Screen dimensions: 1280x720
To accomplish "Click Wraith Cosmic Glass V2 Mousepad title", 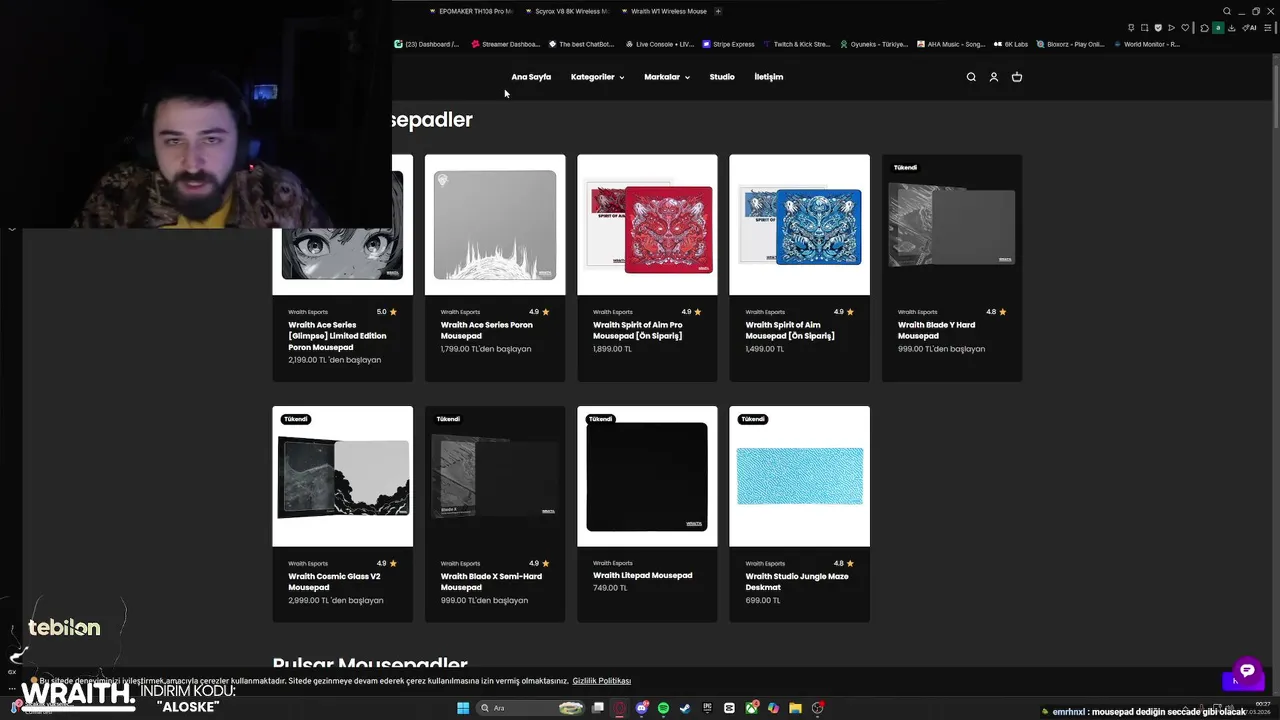I will 334,582.
